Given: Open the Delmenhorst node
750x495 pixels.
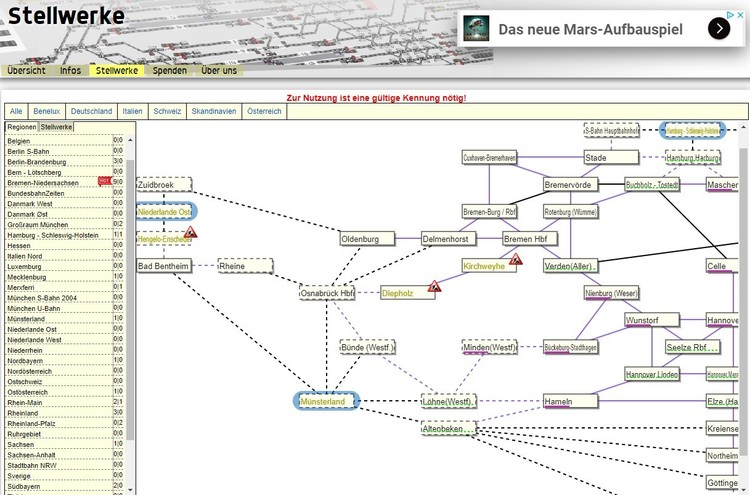Looking at the screenshot, I should tap(449, 239).
